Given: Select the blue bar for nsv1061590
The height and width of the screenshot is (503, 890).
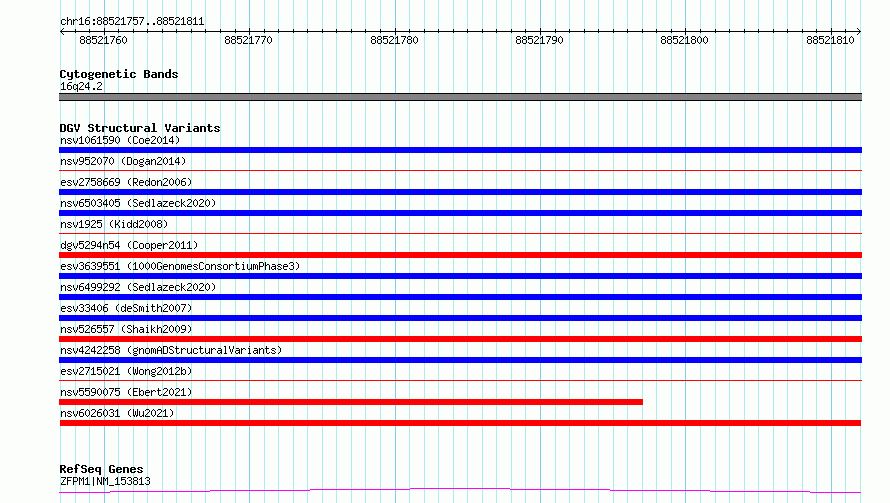Looking at the screenshot, I should [x=460, y=150].
